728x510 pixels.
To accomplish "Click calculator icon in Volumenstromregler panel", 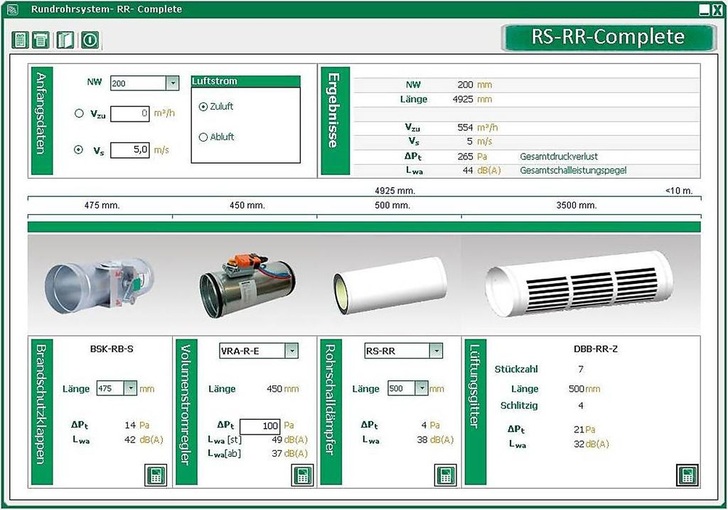I will click(x=302, y=475).
